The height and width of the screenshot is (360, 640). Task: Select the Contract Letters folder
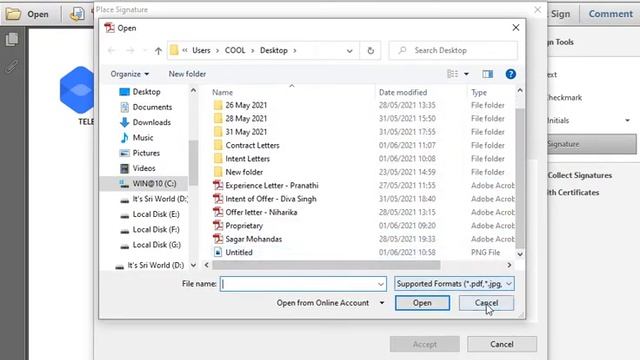pos(252,145)
